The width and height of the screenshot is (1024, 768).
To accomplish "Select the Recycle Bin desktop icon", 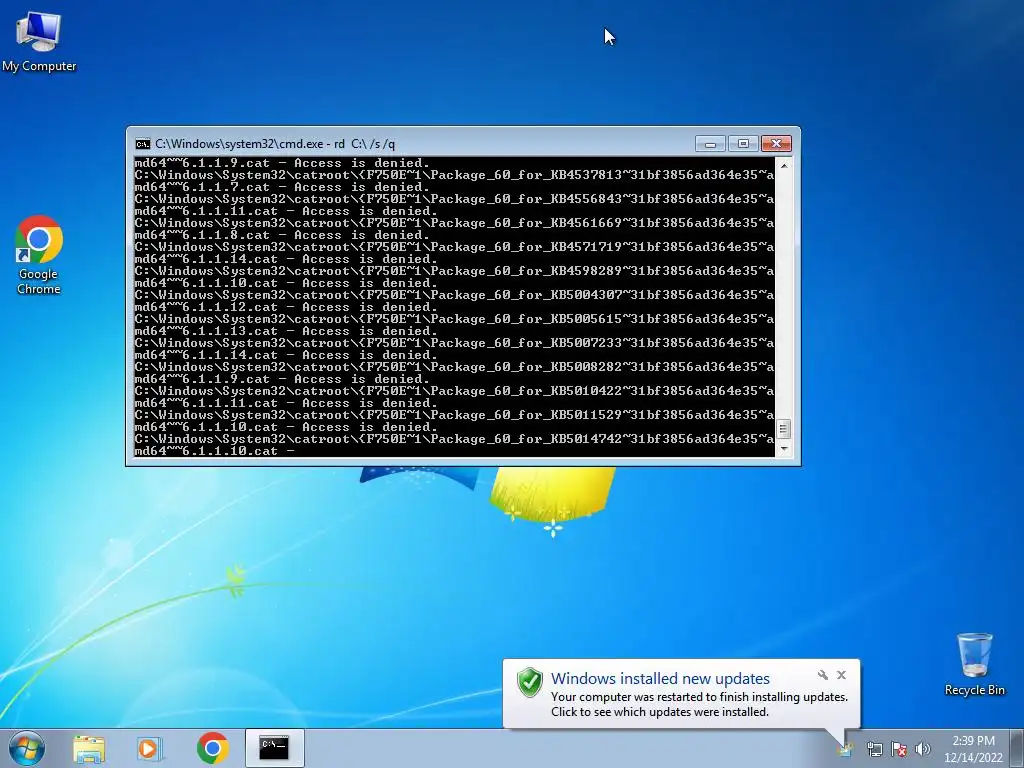I will (974, 664).
